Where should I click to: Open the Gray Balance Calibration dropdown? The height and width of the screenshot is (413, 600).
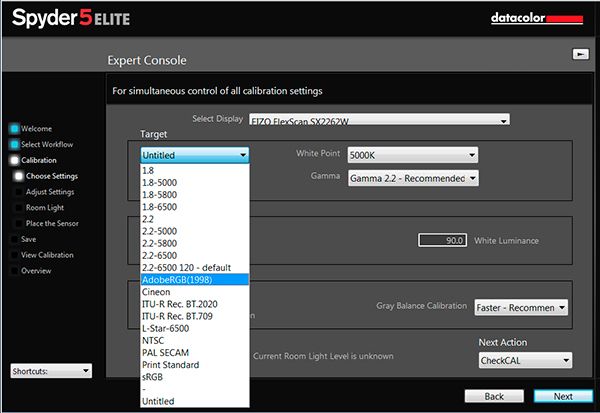[521, 307]
